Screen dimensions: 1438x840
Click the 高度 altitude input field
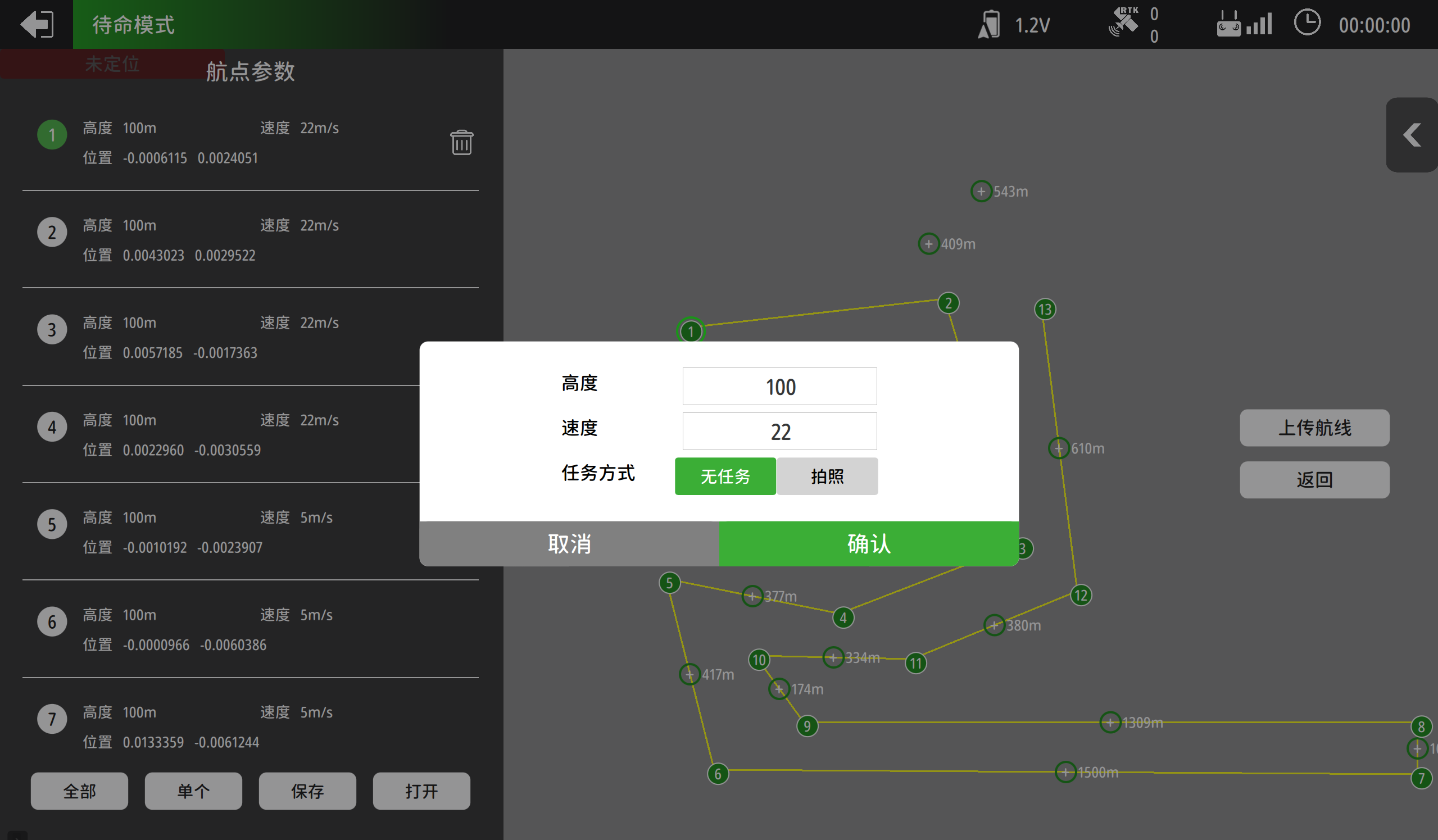click(x=779, y=387)
